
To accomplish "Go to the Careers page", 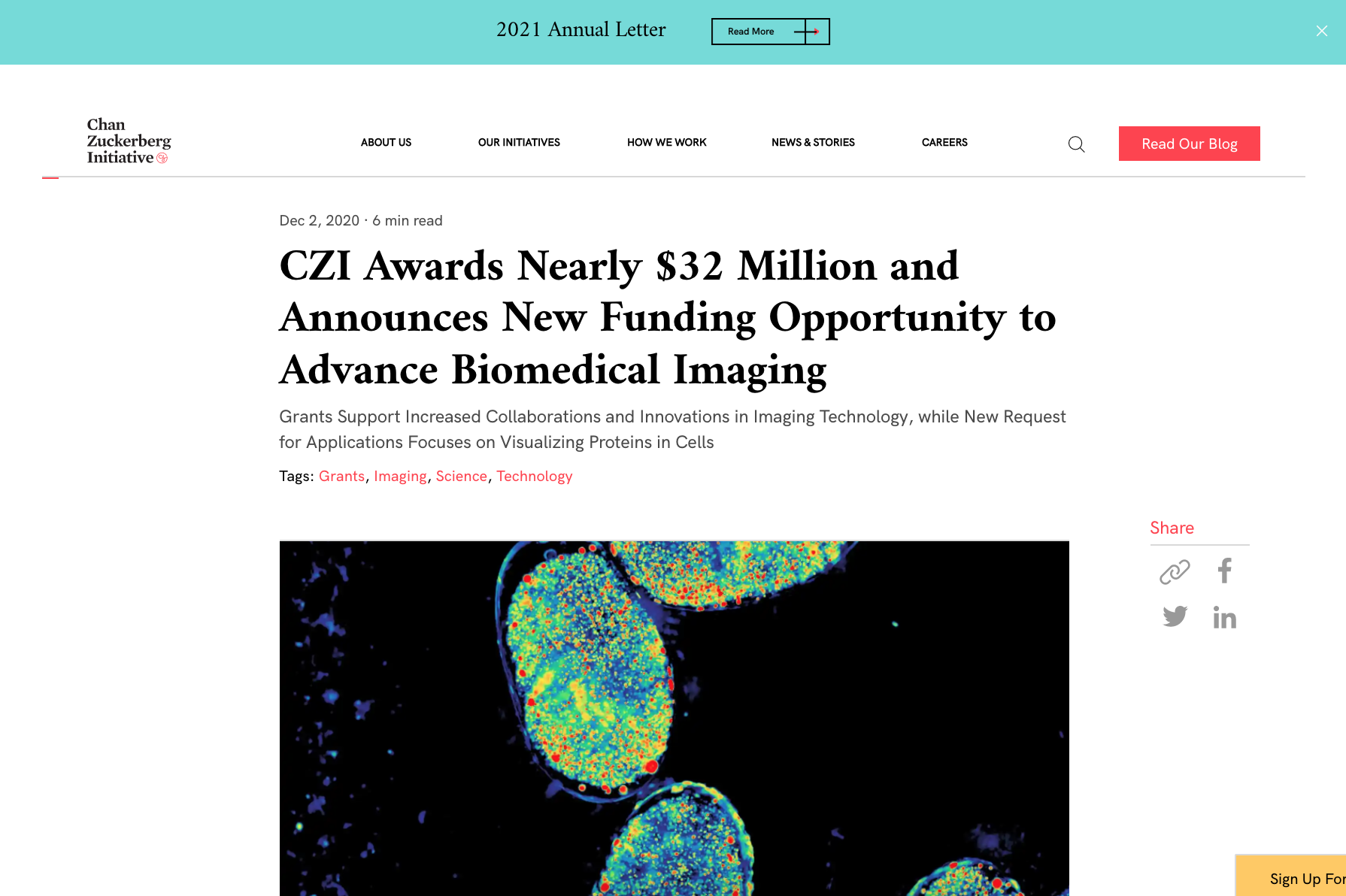I will pos(944,143).
